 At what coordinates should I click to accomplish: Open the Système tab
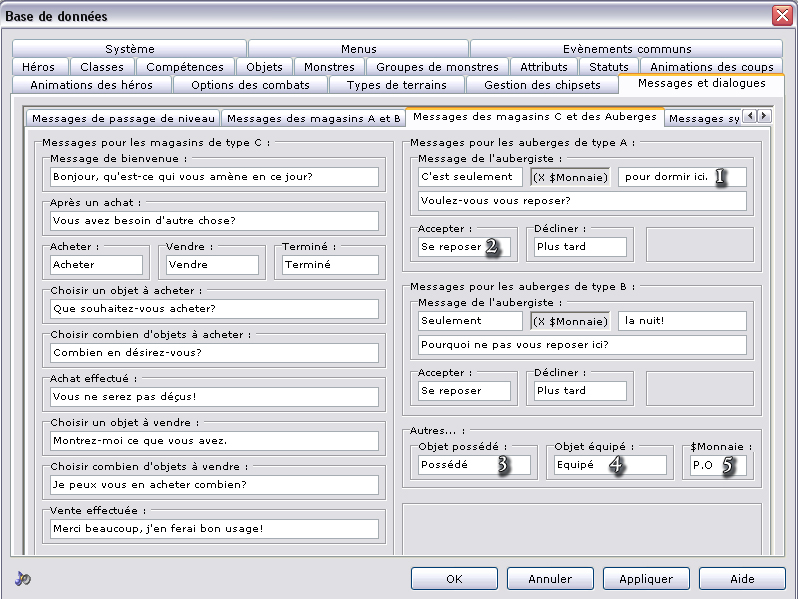coord(129,48)
